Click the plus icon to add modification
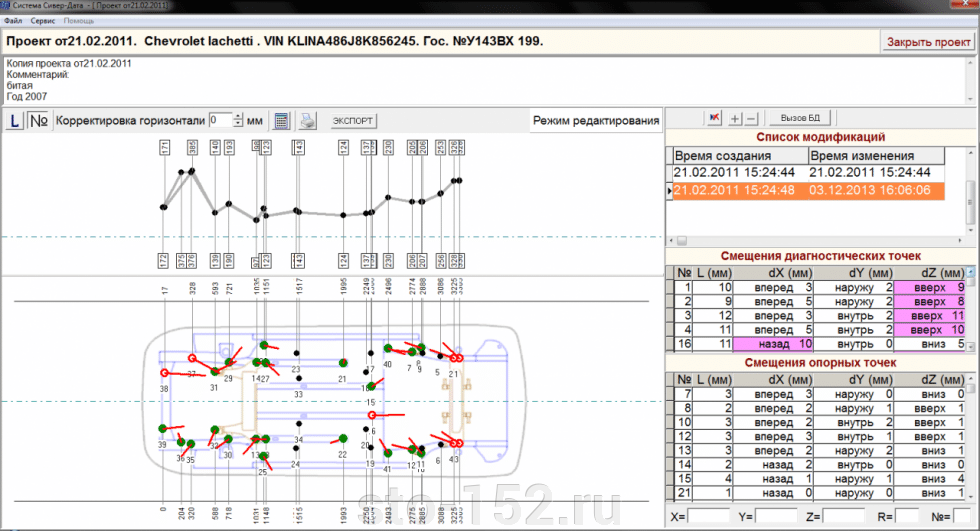This screenshot has height=531, width=980. pos(735,118)
